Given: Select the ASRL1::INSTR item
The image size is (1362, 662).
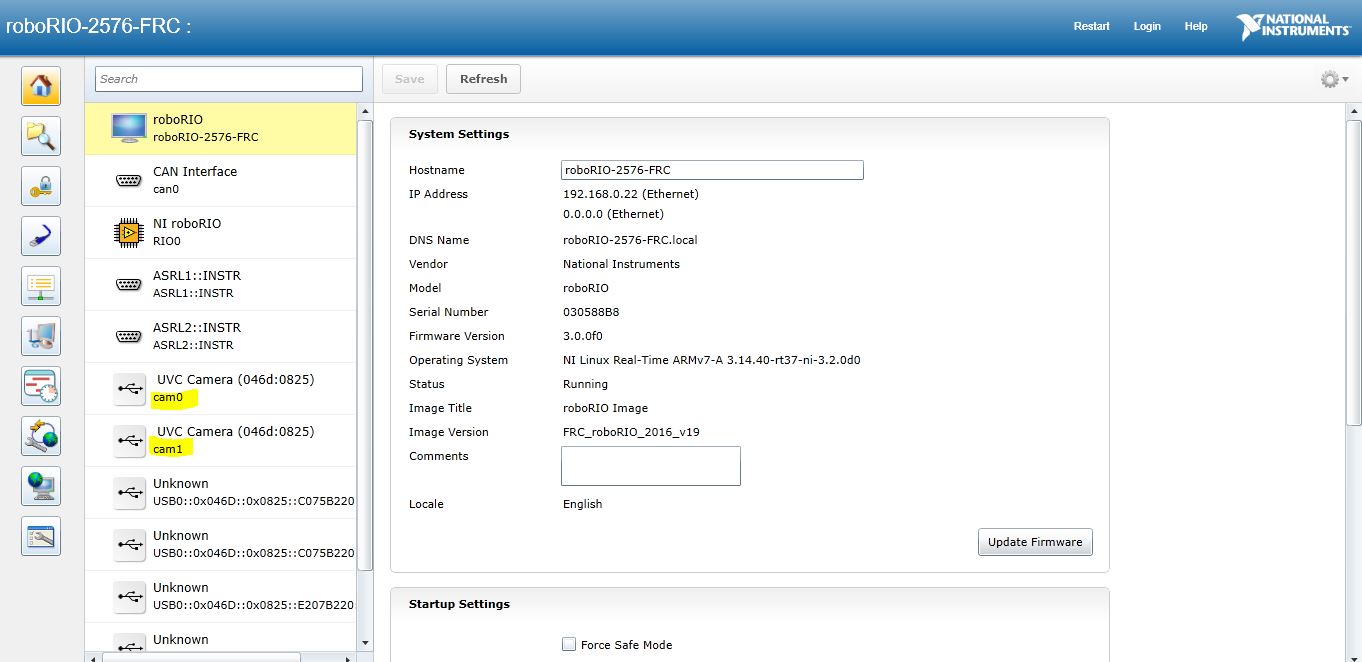Looking at the screenshot, I should [x=220, y=284].
